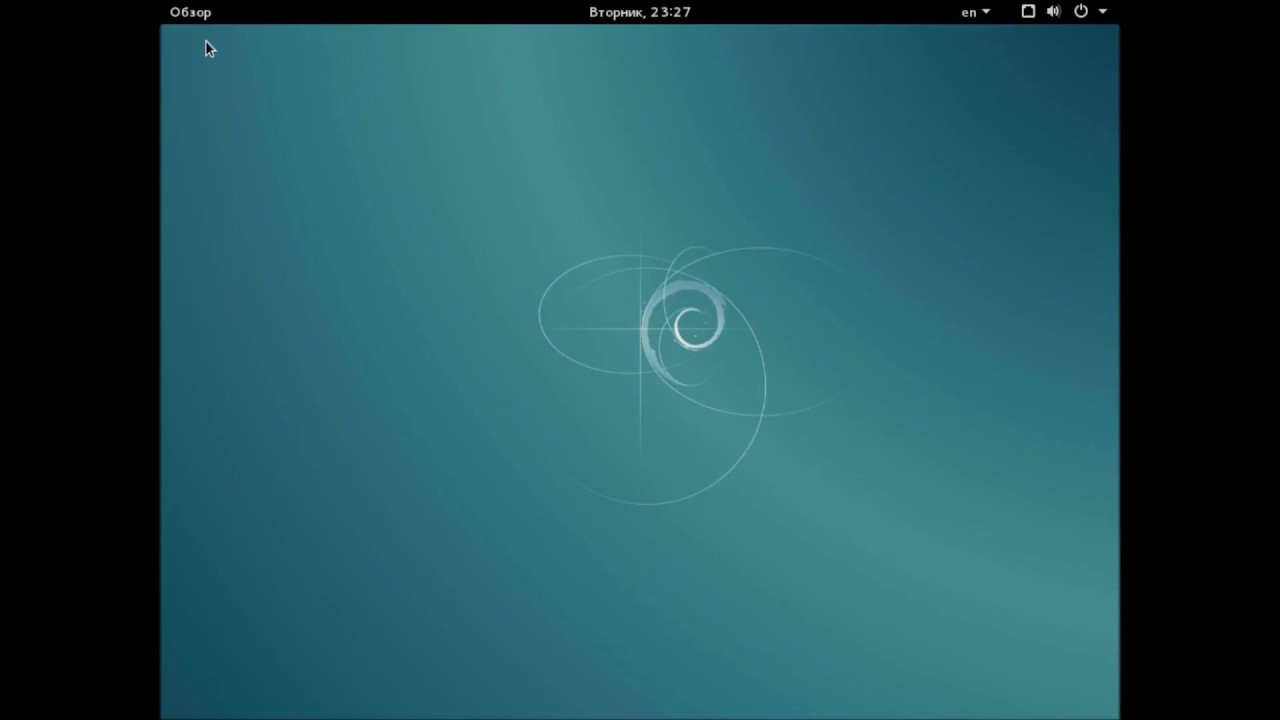This screenshot has height=720, width=1280.
Task: Open the calendar via Вторник, 23:27 clock
Action: pos(640,12)
